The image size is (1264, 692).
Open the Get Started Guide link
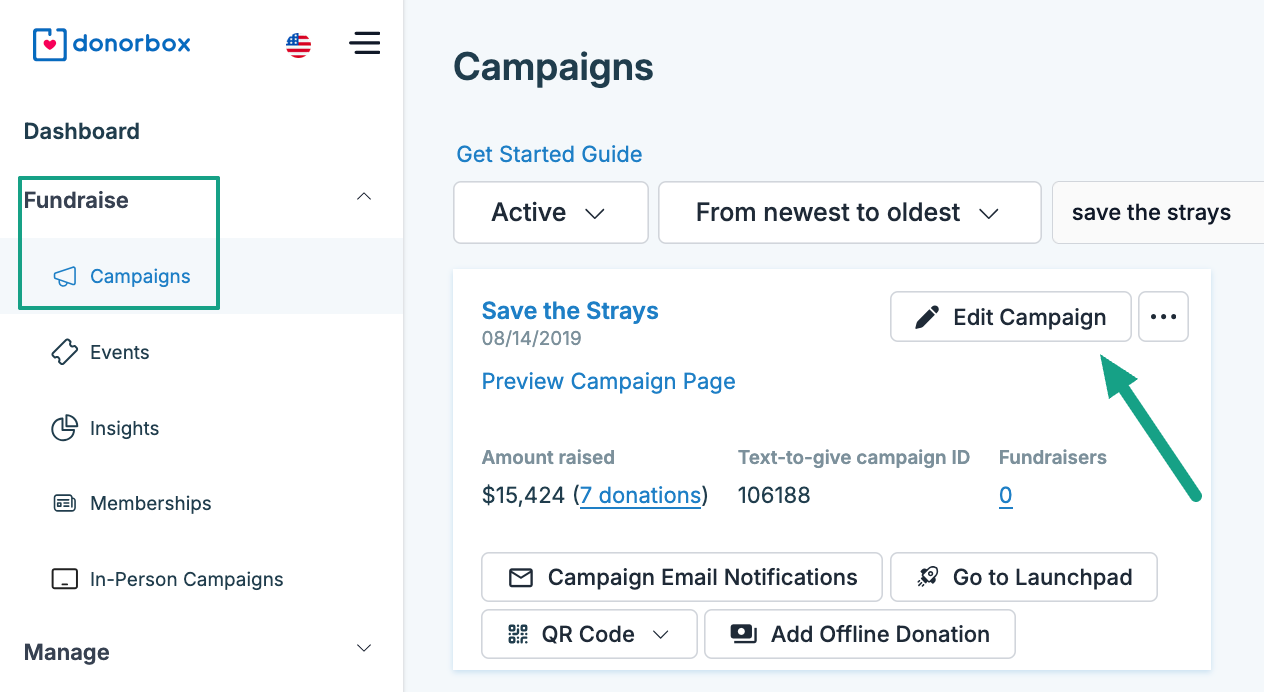click(x=549, y=154)
